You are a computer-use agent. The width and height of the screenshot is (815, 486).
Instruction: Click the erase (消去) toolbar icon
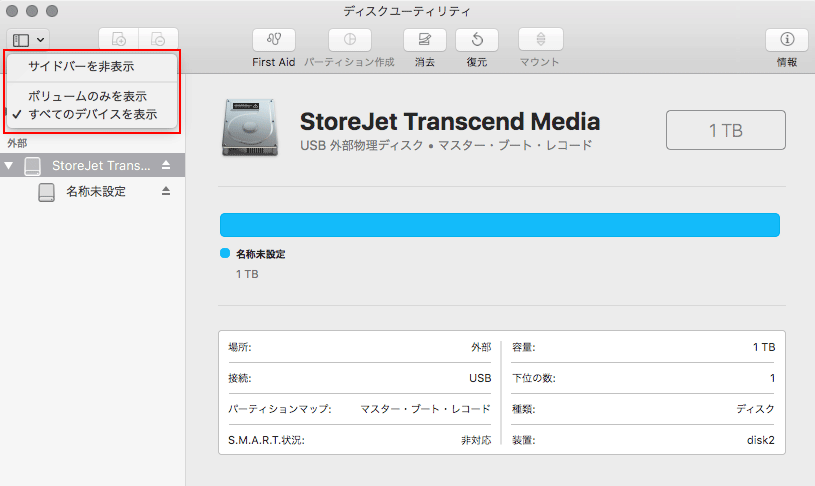[x=425, y=40]
